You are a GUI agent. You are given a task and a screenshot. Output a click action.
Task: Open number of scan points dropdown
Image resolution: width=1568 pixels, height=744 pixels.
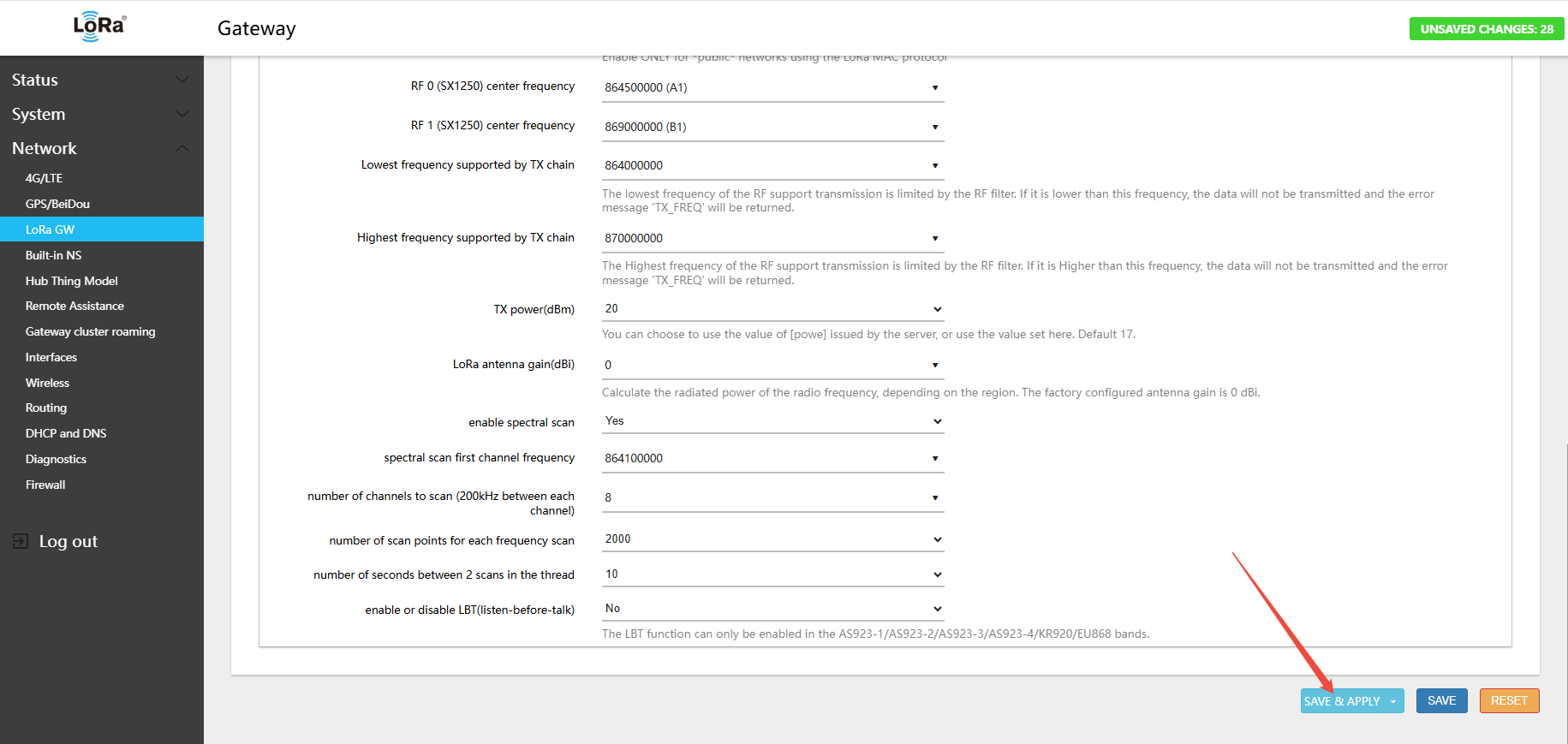(772, 539)
